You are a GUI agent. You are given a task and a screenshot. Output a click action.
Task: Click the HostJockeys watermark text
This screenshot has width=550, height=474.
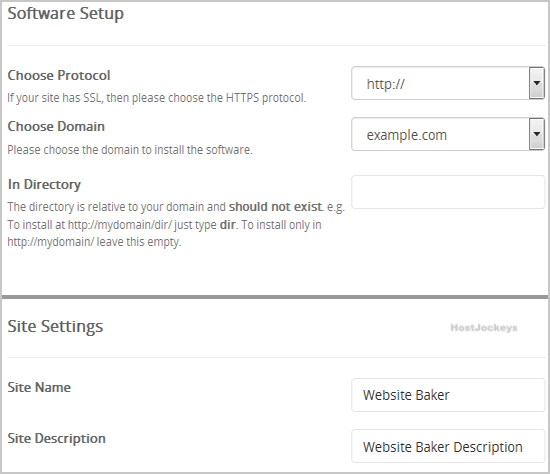point(484,328)
